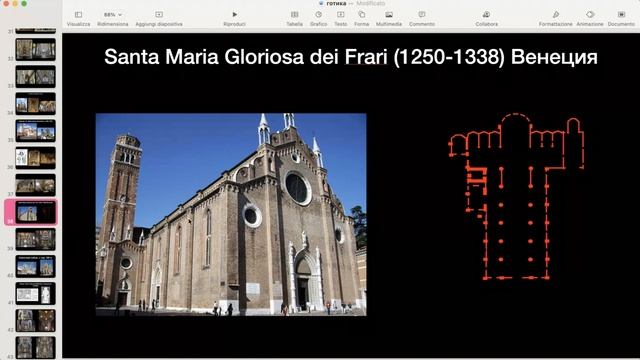Open the Ridimensiona zoom percentage dropdown

pyautogui.click(x=113, y=15)
